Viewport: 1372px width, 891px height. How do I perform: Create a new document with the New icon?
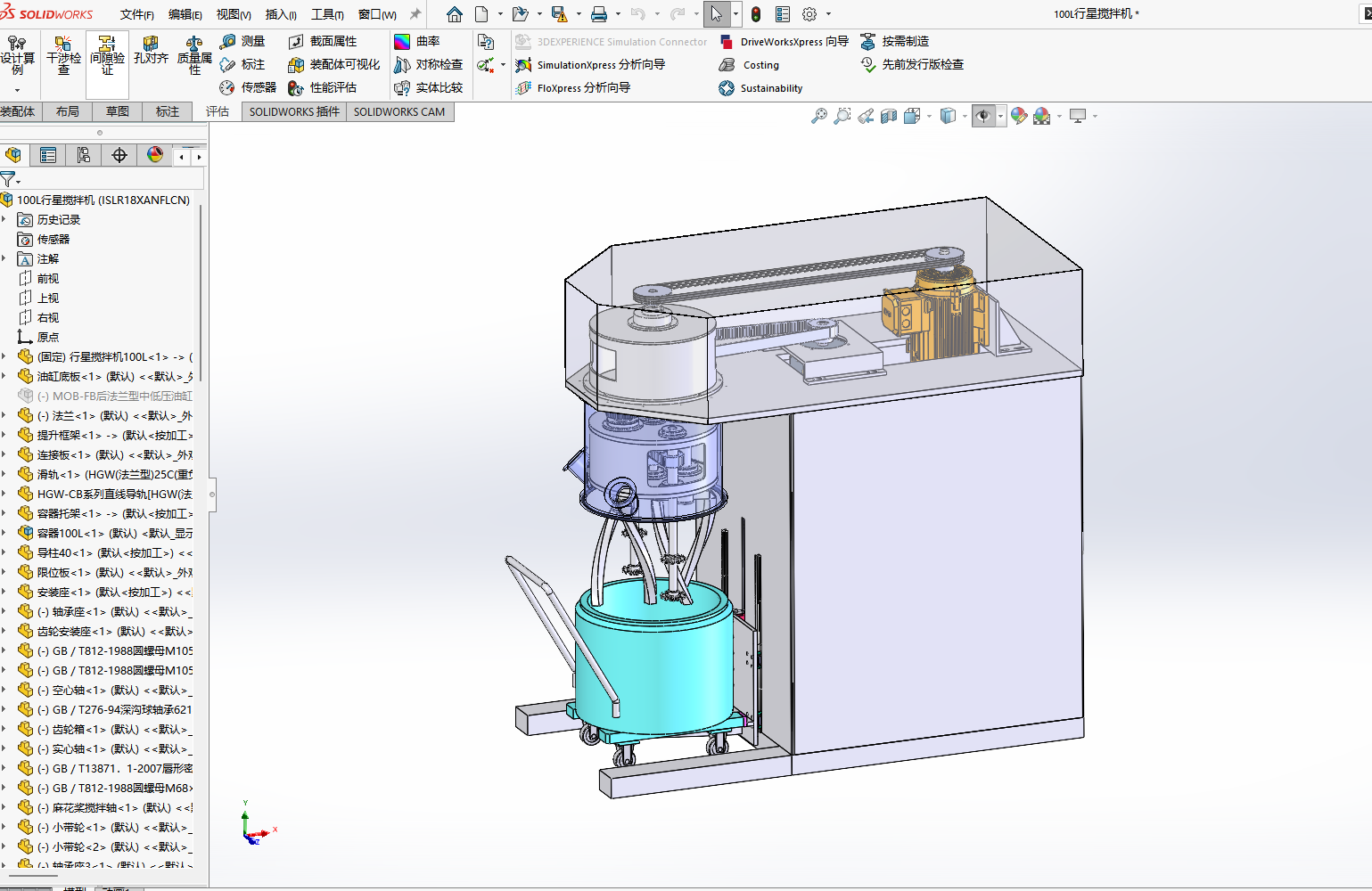coord(482,14)
